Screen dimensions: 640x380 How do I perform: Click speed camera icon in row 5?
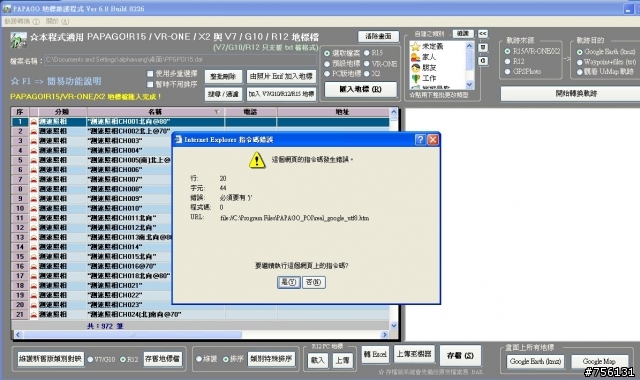pyautogui.click(x=33, y=160)
